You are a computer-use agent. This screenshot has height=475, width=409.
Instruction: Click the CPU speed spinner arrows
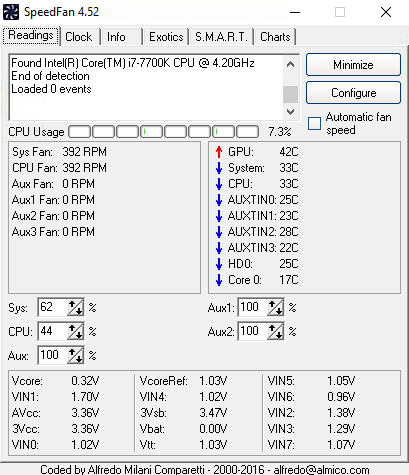point(75,331)
